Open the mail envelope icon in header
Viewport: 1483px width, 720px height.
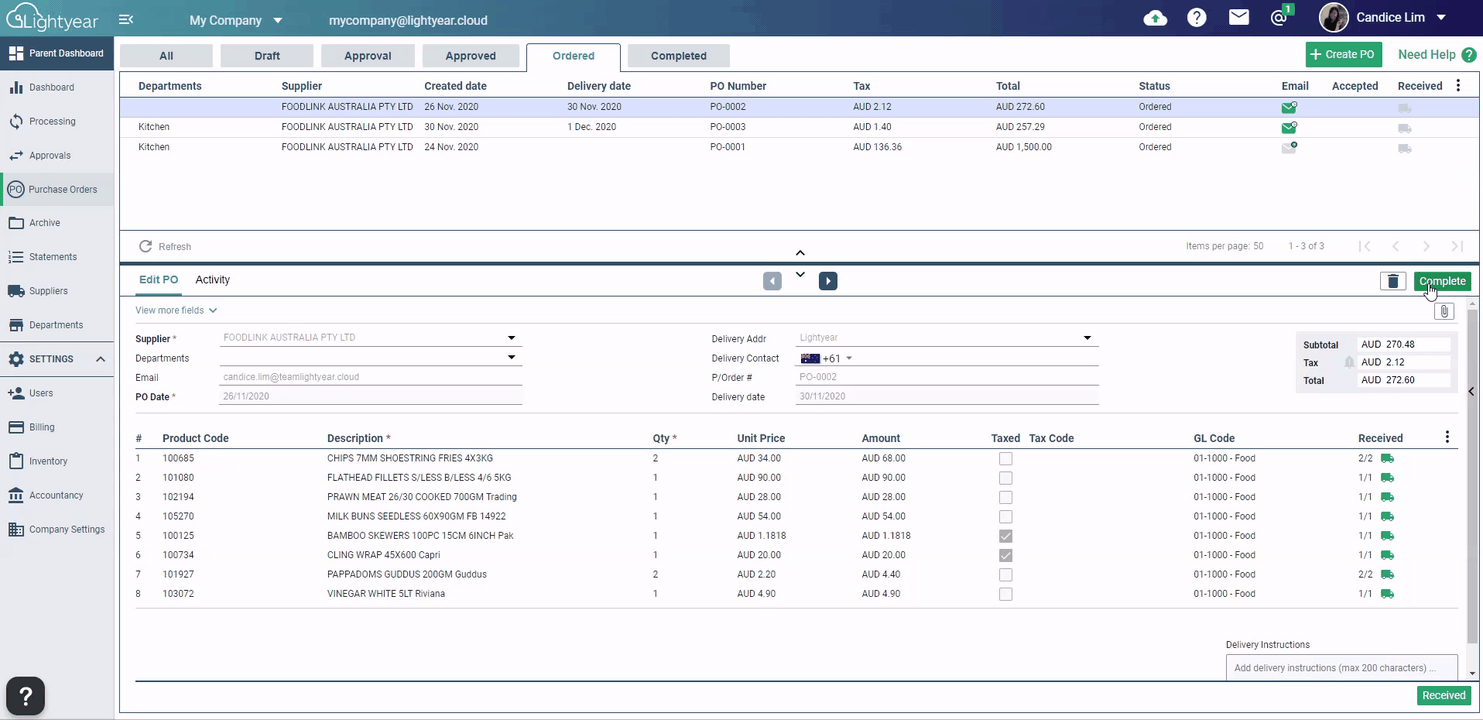[x=1239, y=18]
